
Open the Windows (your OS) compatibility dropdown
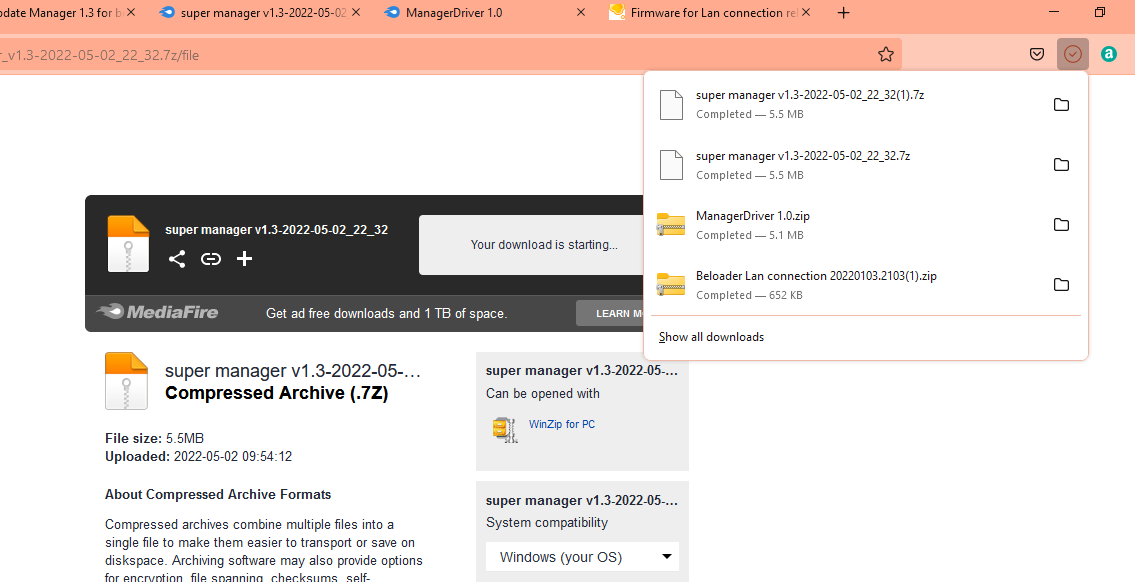click(582, 556)
